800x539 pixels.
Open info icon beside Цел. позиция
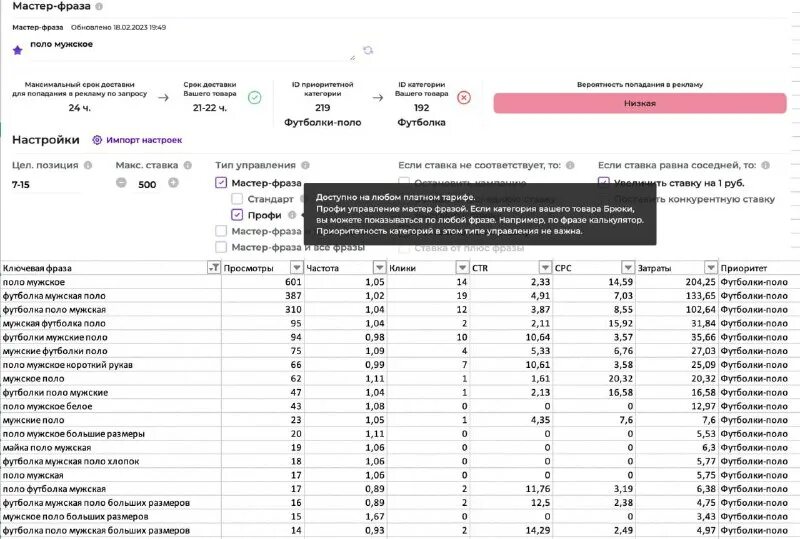pyautogui.click(x=88, y=165)
